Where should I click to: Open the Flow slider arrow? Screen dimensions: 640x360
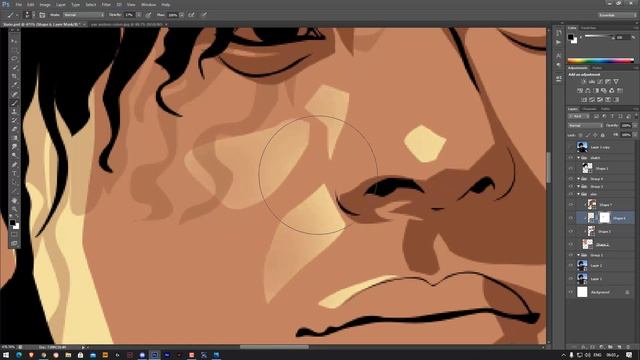[181, 15]
